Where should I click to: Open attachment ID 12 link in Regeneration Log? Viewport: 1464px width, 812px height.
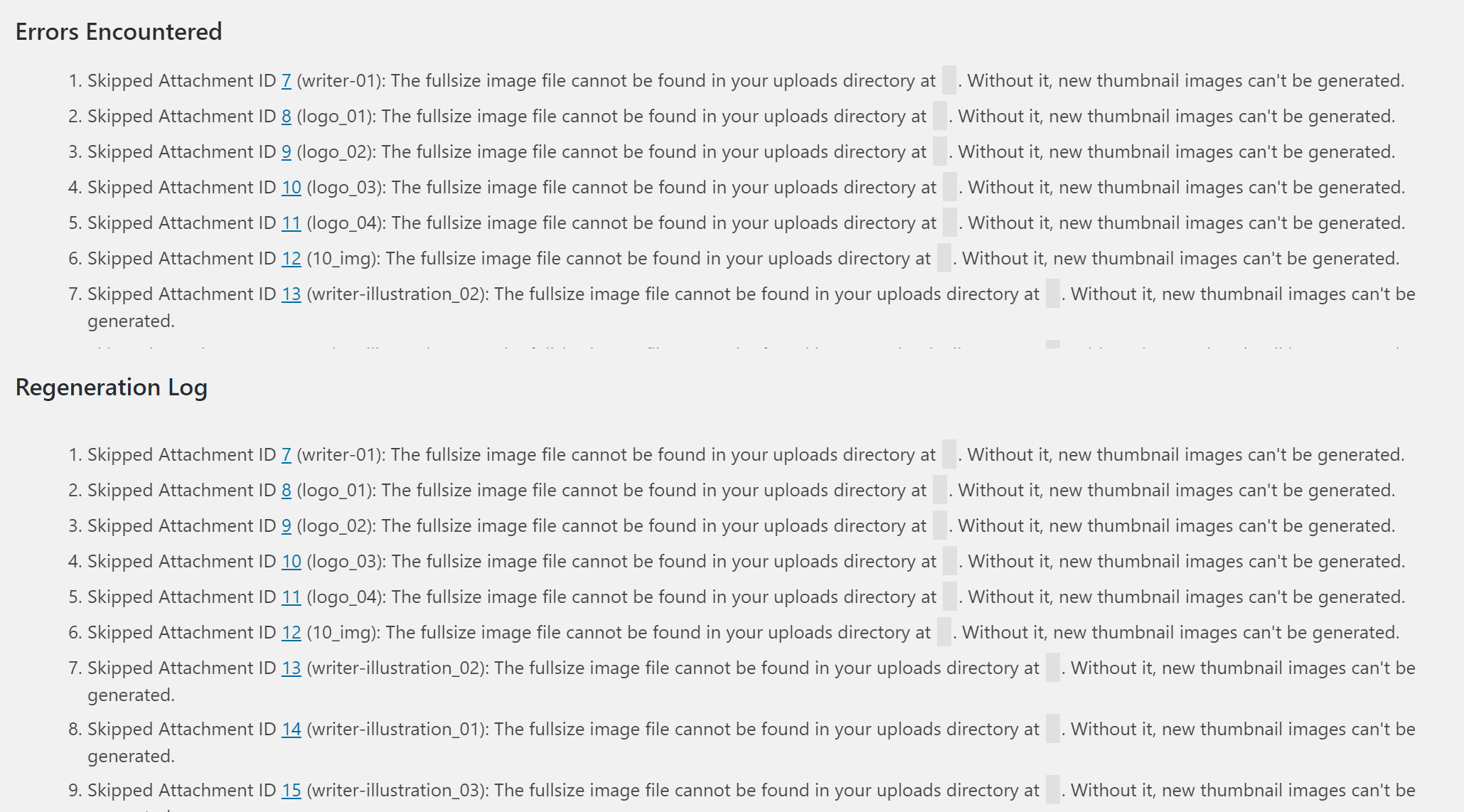point(292,633)
